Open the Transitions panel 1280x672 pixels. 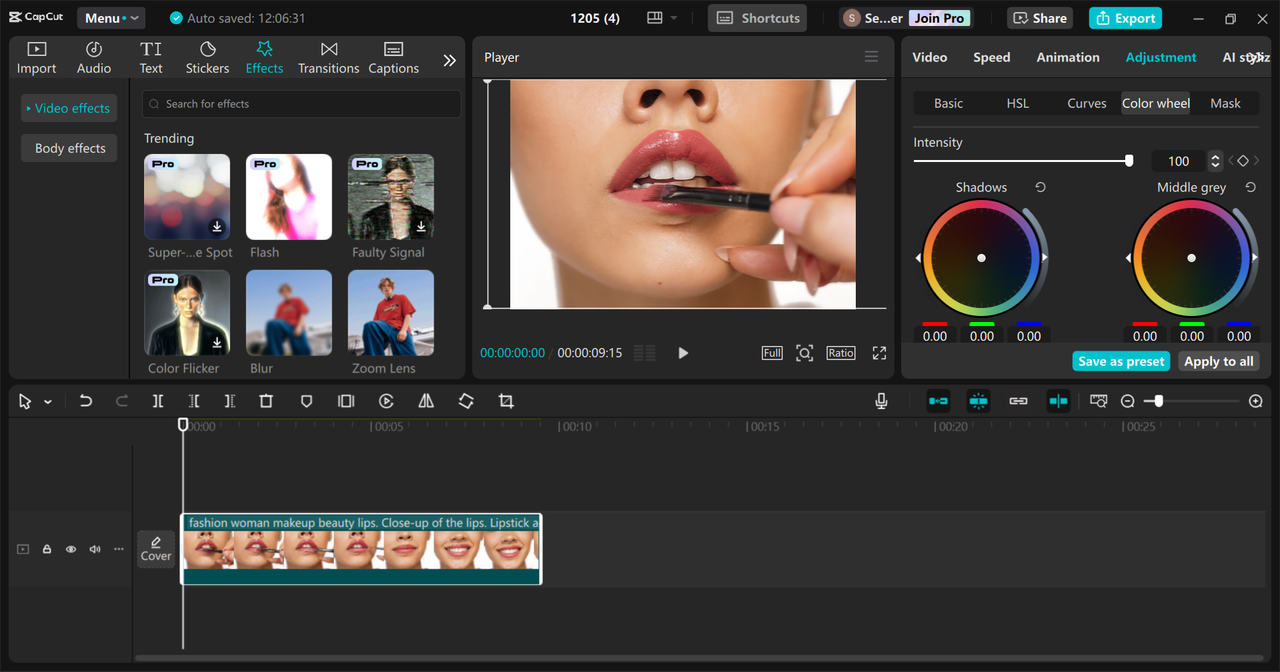pyautogui.click(x=328, y=58)
